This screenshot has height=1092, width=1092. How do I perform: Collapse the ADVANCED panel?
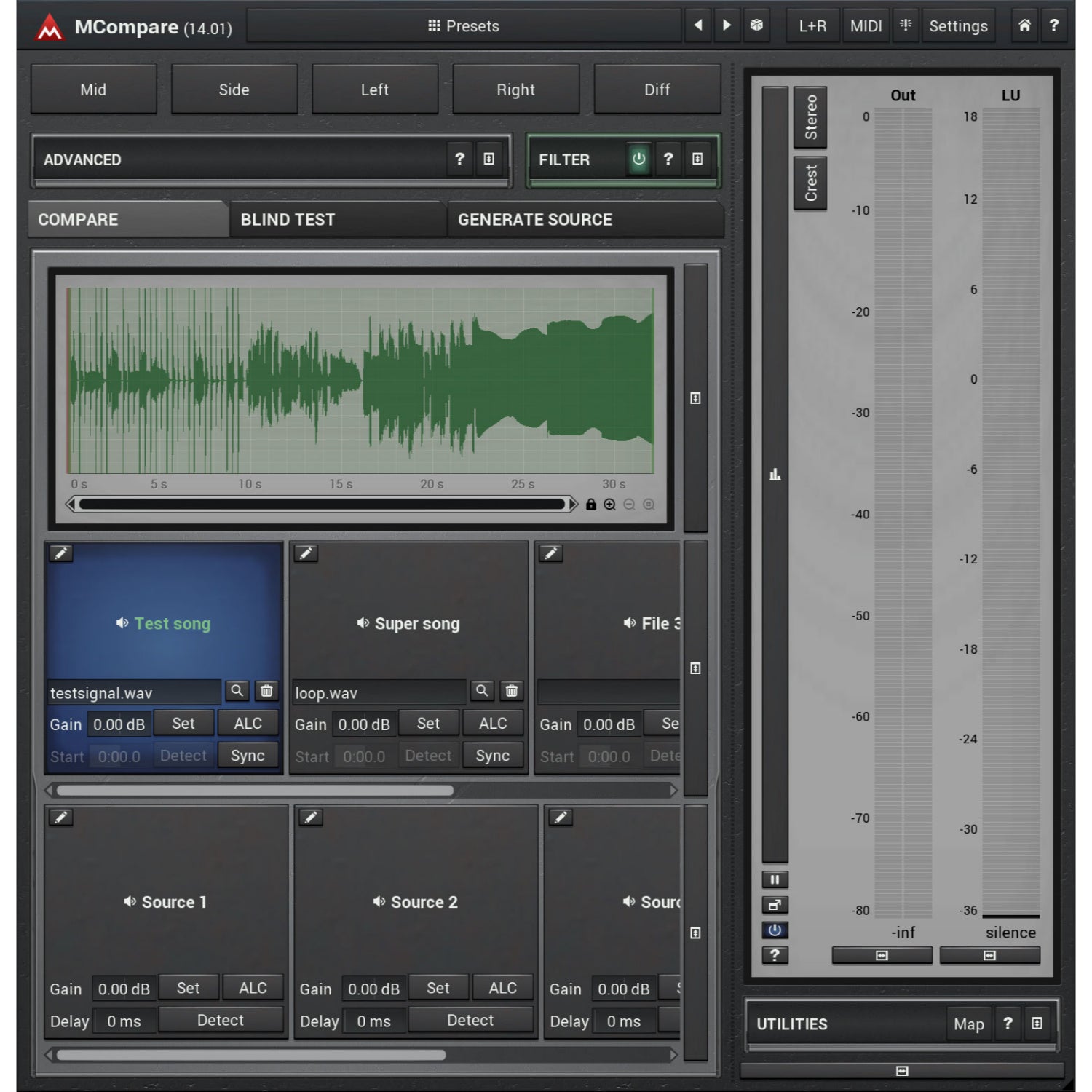click(x=488, y=159)
